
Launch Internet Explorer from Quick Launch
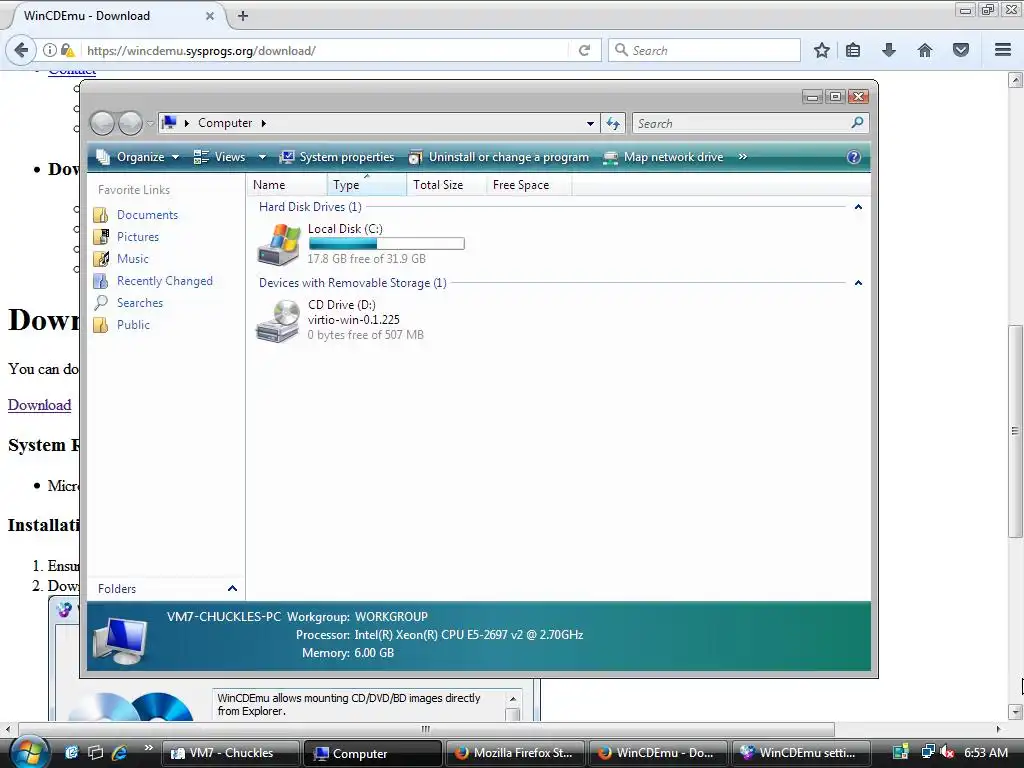[x=120, y=752]
